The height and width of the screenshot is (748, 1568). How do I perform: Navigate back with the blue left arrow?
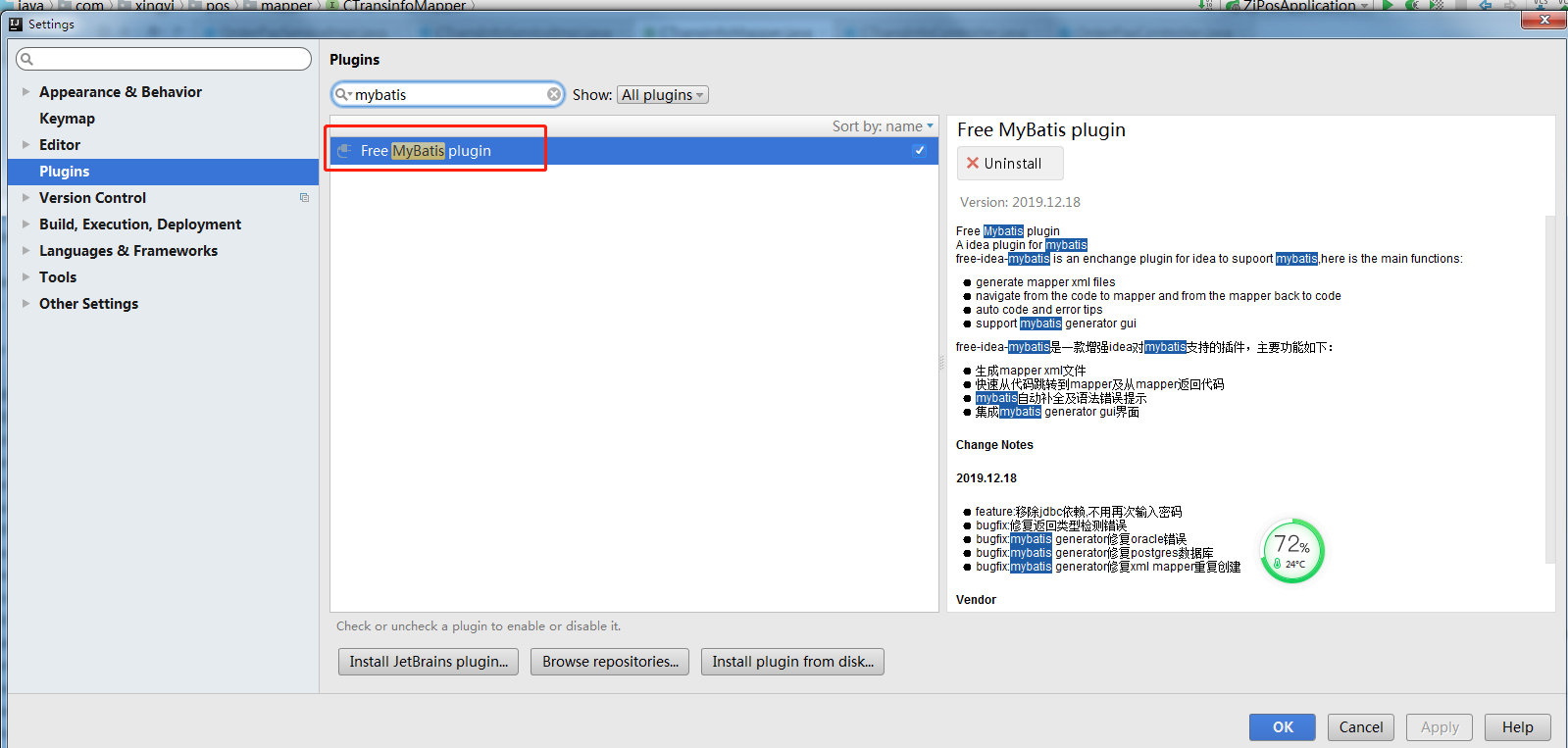pos(1486,5)
